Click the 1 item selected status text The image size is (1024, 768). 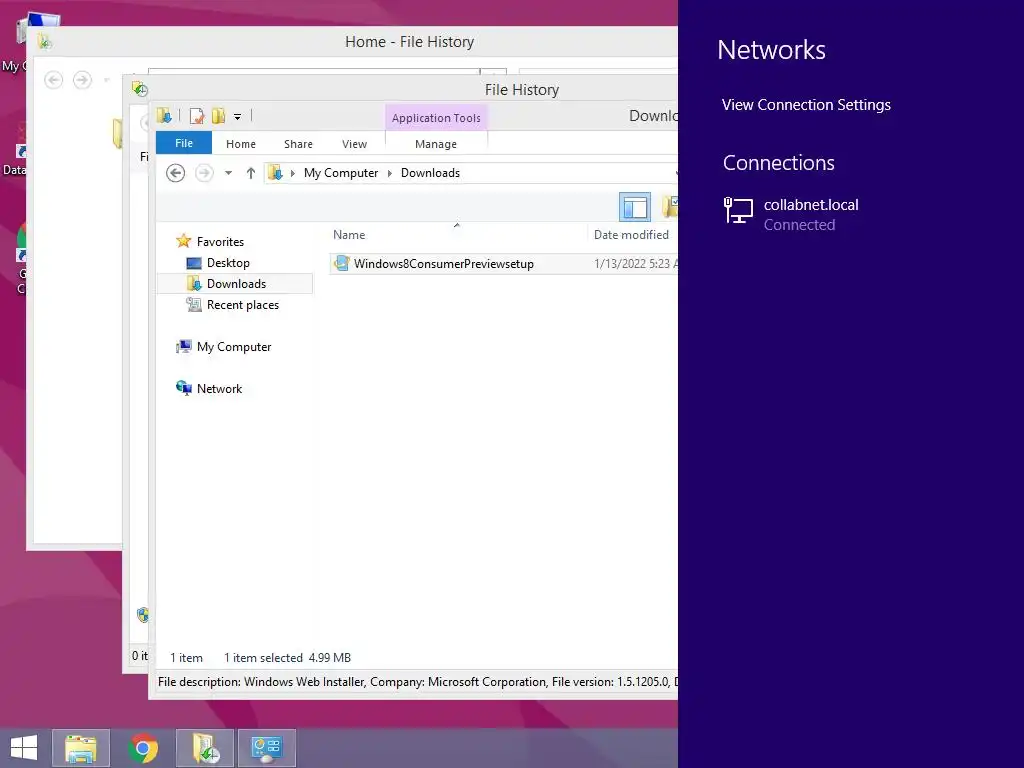tap(263, 658)
